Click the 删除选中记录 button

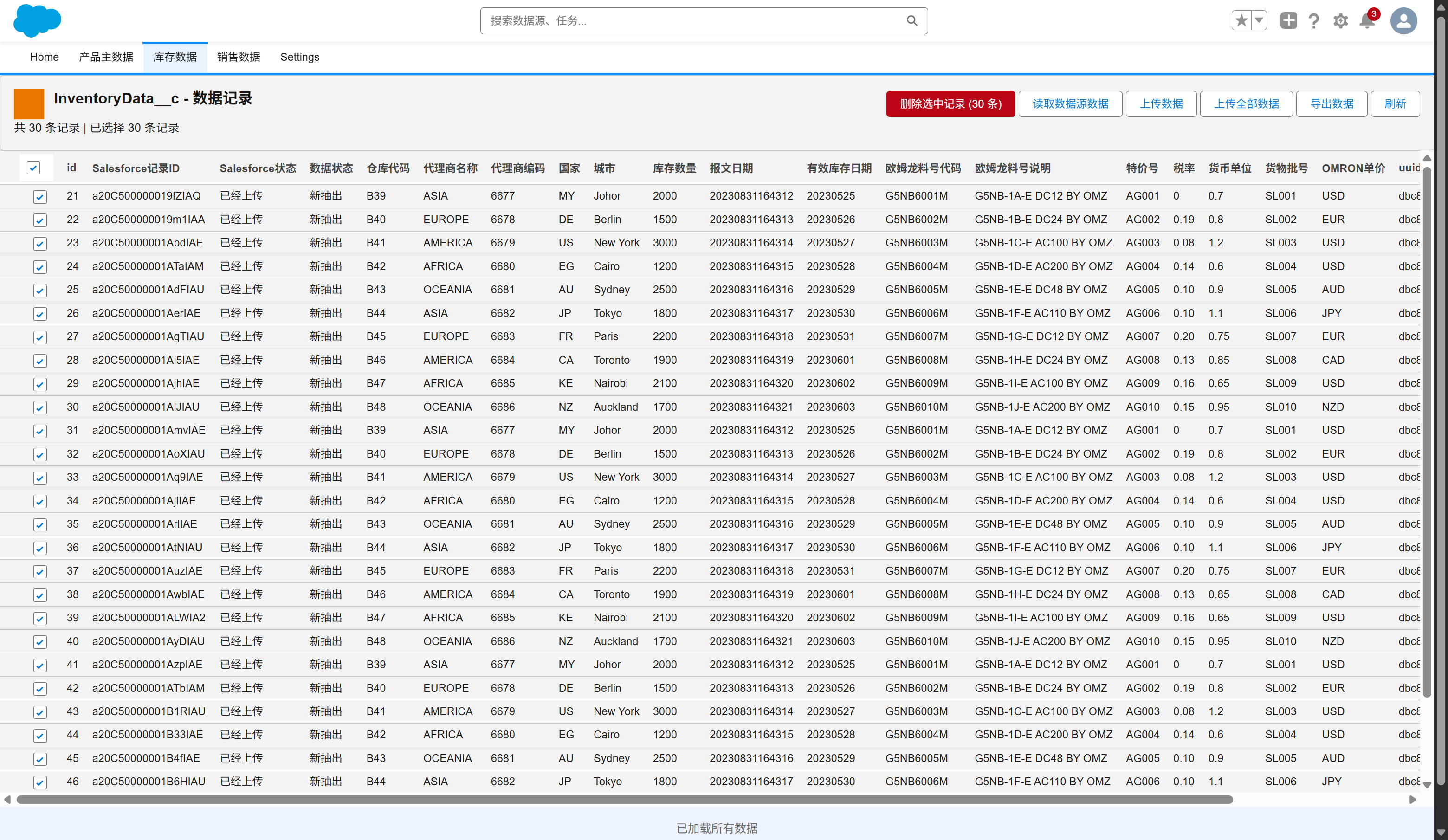point(950,103)
